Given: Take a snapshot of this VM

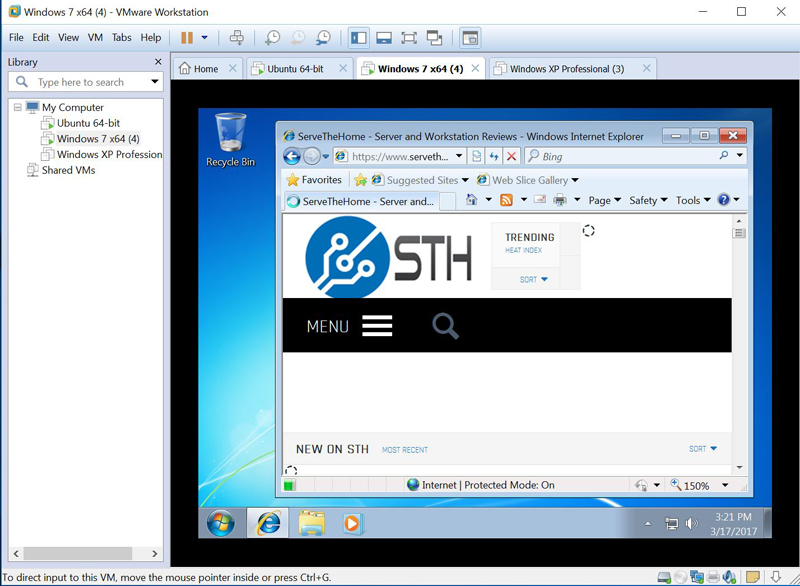Looking at the screenshot, I should (x=272, y=38).
